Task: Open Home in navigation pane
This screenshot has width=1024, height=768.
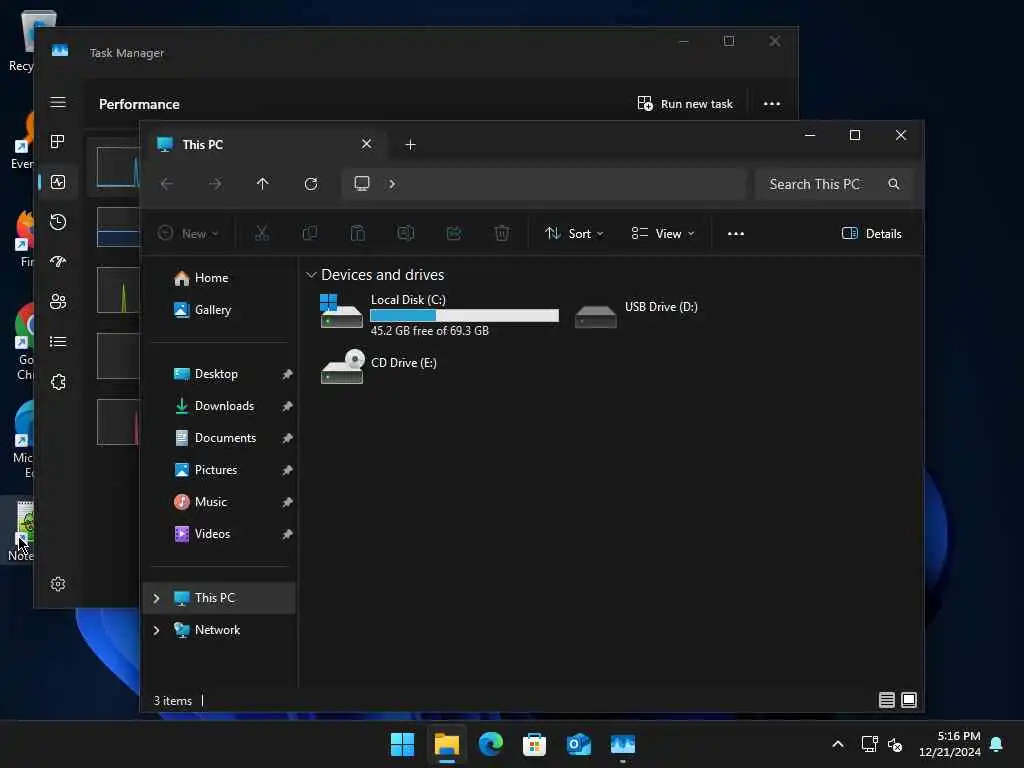Action: tap(218, 278)
